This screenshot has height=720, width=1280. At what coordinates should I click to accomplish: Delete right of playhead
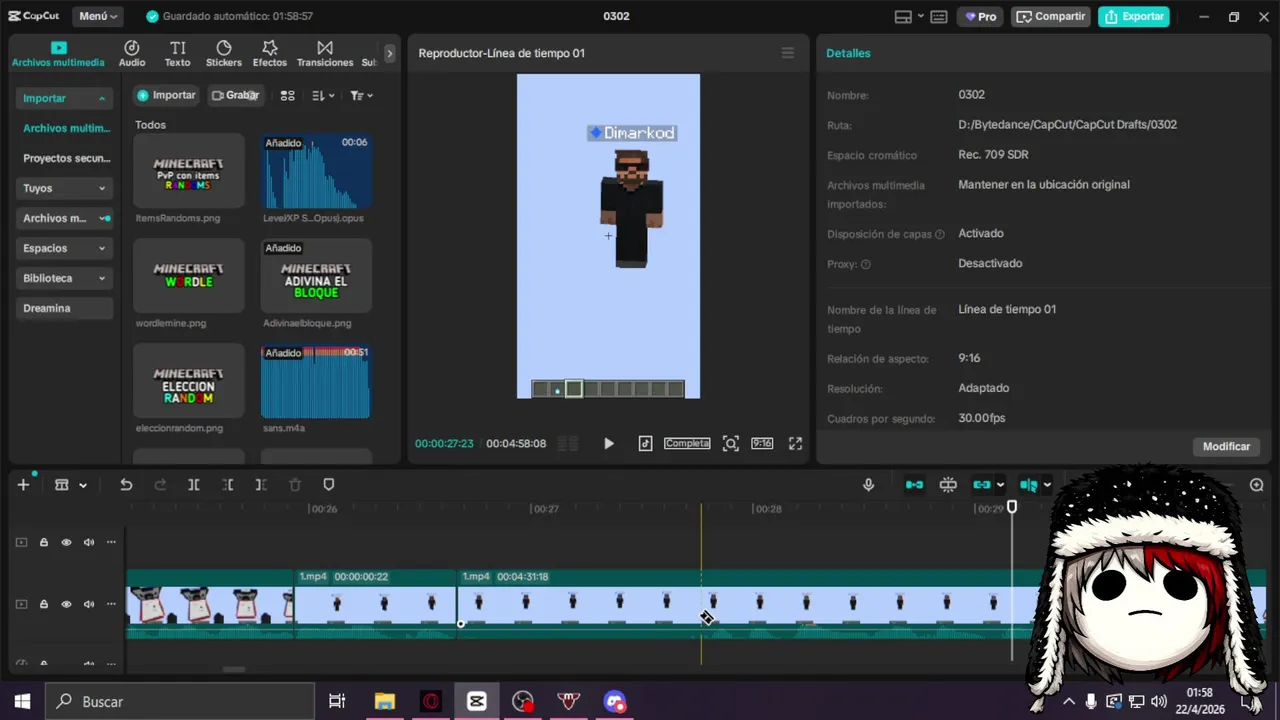click(261, 485)
